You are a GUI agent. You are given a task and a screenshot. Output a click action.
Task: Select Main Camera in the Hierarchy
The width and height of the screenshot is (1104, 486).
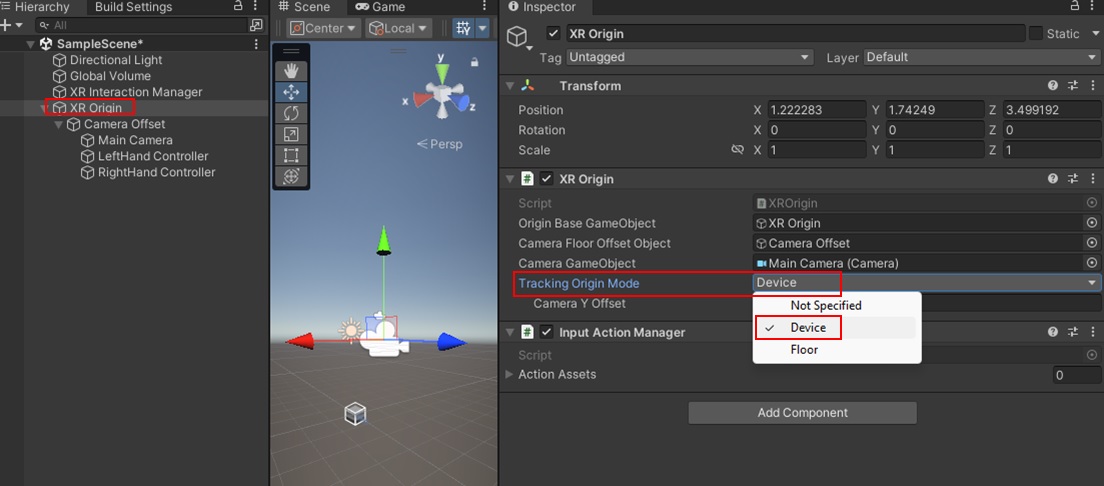coord(135,141)
